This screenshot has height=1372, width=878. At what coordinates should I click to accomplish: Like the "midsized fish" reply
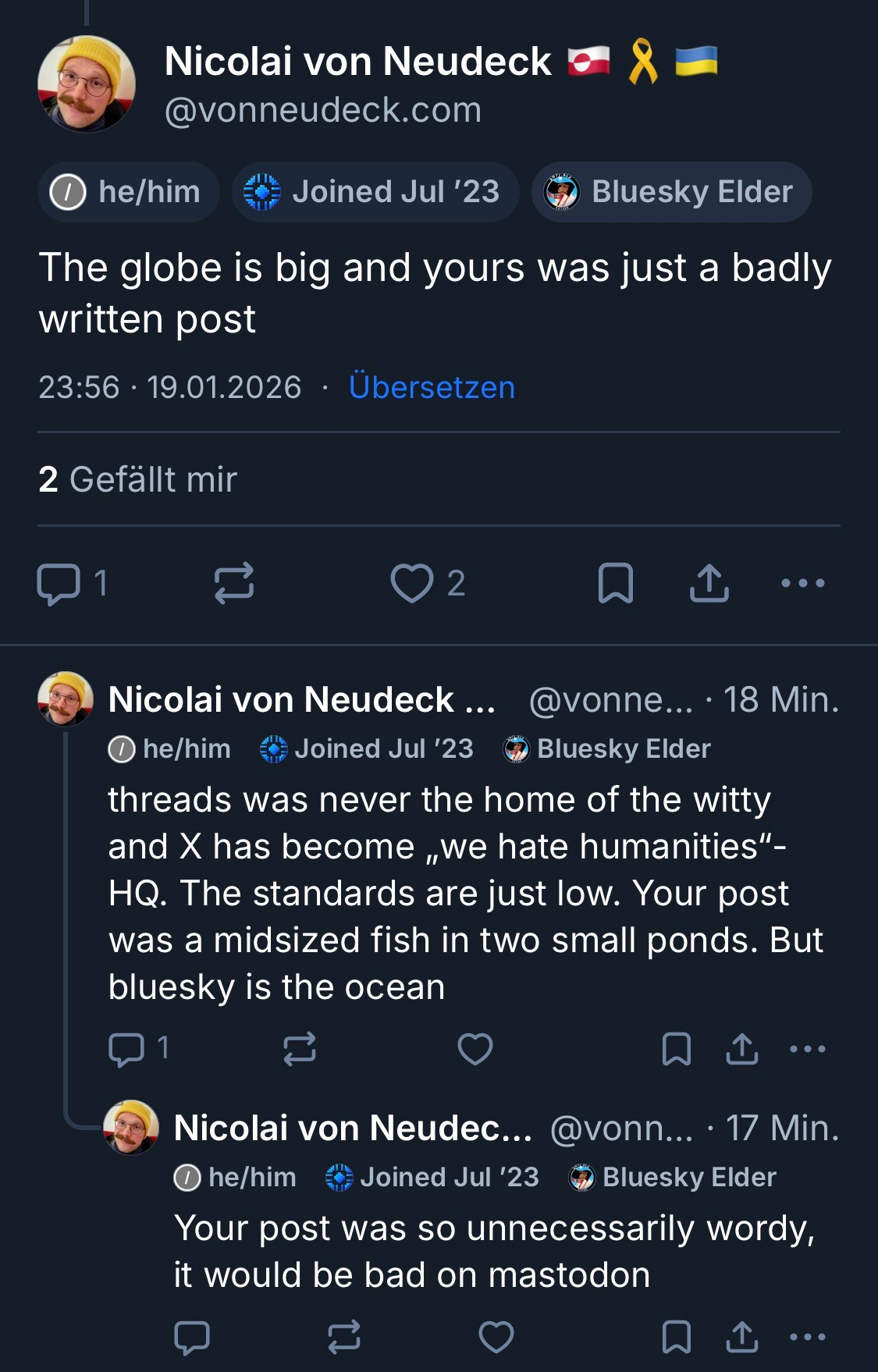[x=475, y=1049]
